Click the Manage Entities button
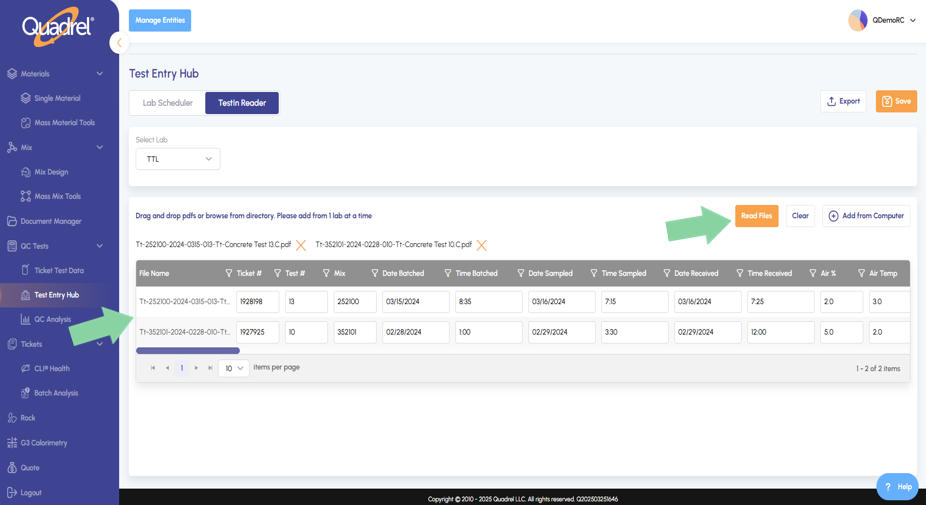926x505 pixels. pos(160,20)
